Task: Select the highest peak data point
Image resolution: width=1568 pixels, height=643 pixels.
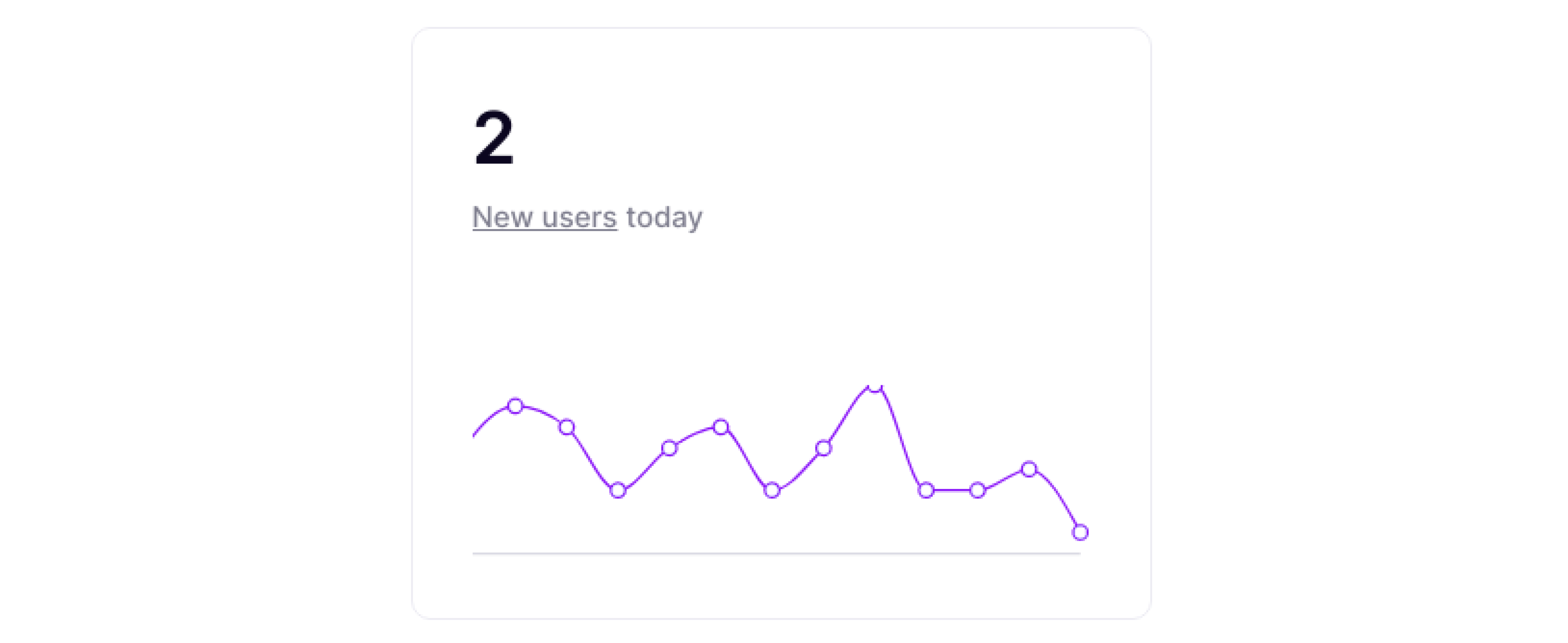Action: [875, 388]
